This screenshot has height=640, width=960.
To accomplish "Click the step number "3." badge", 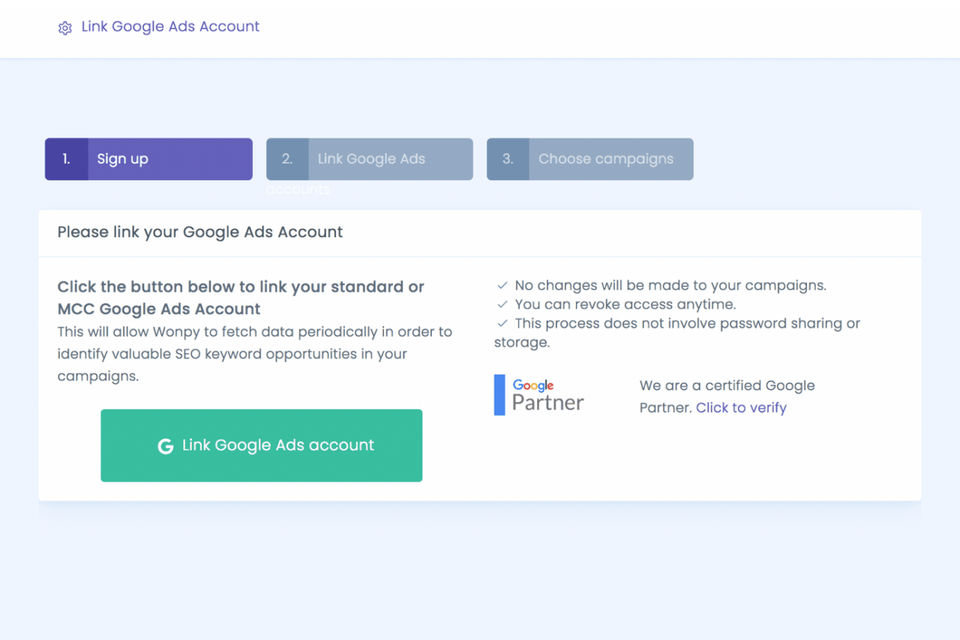I will coord(508,159).
